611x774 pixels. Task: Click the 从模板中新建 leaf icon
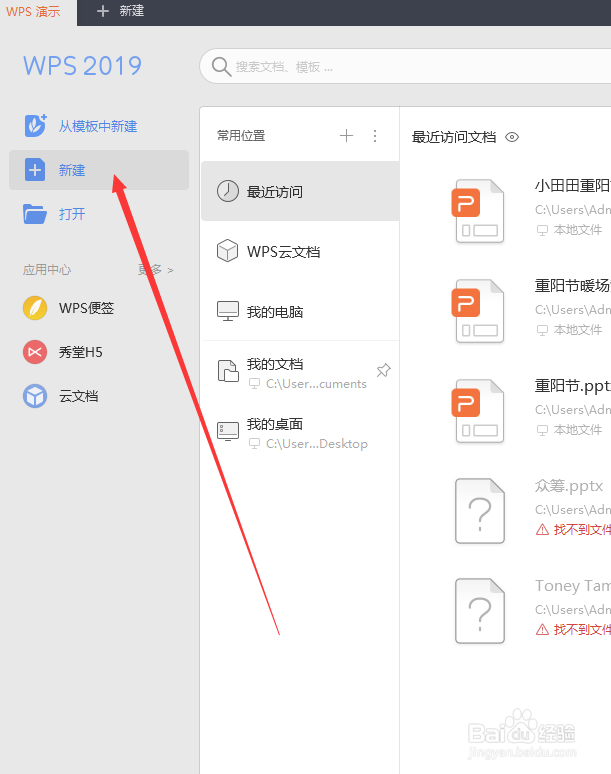[36, 126]
